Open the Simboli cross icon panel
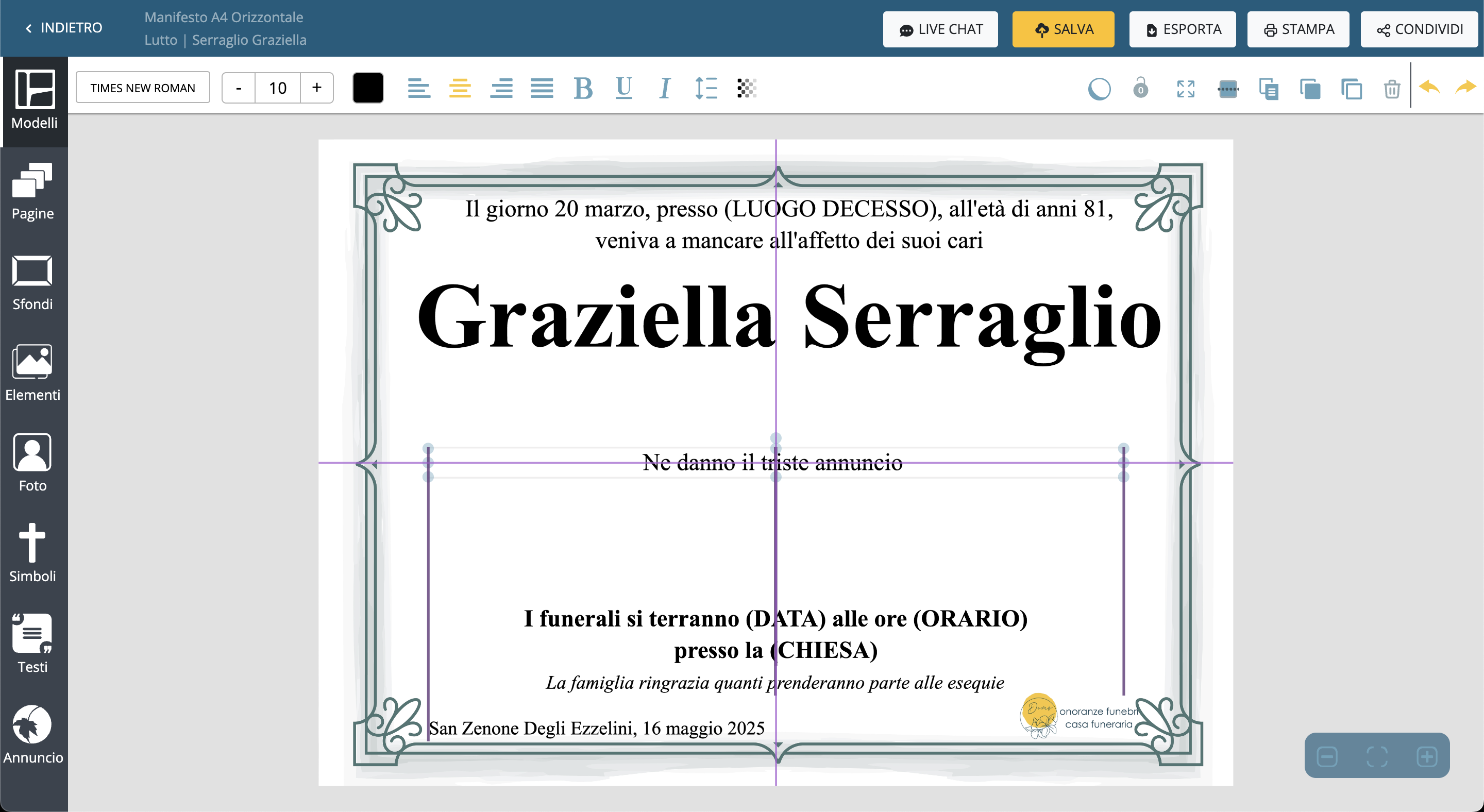The width and height of the screenshot is (1484, 812). click(33, 553)
